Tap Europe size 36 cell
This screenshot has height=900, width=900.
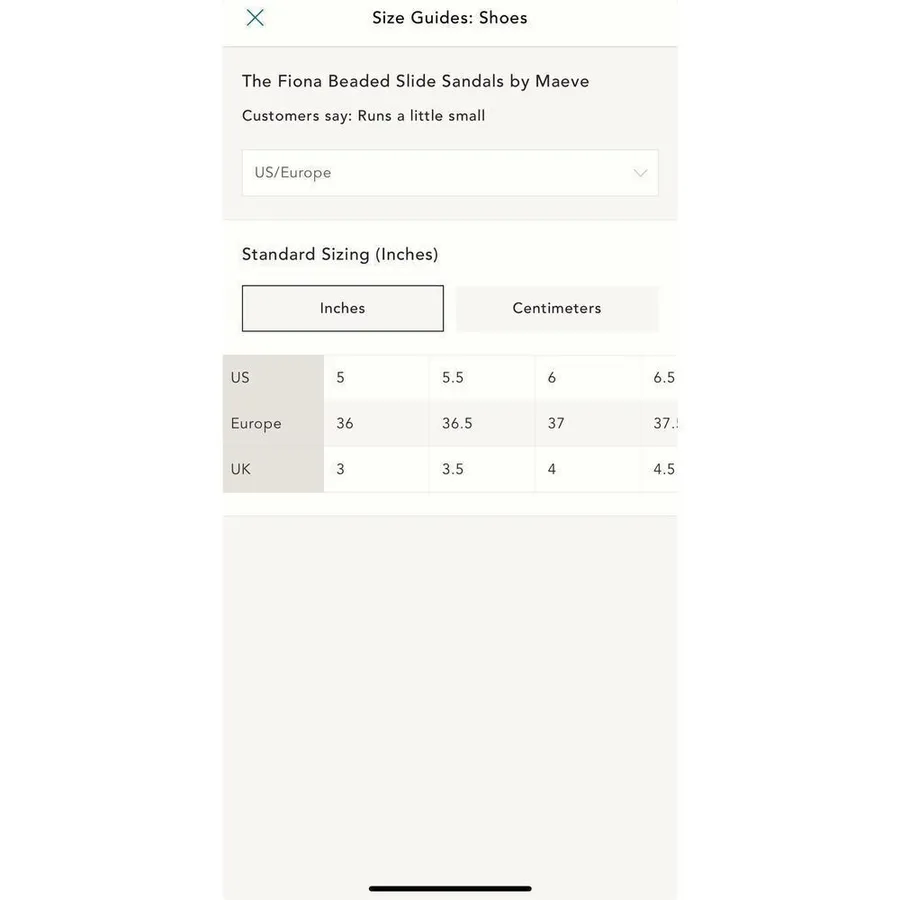pyautogui.click(x=377, y=424)
